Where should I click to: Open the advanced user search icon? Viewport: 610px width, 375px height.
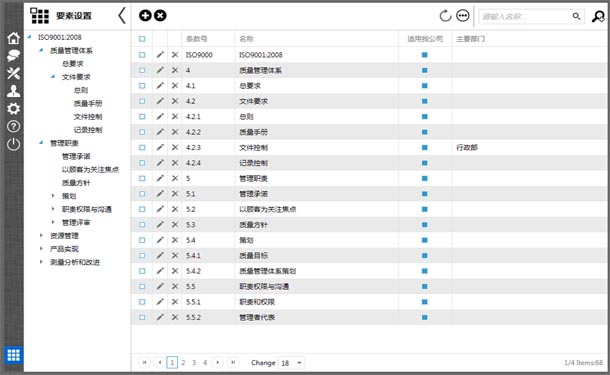598,16
